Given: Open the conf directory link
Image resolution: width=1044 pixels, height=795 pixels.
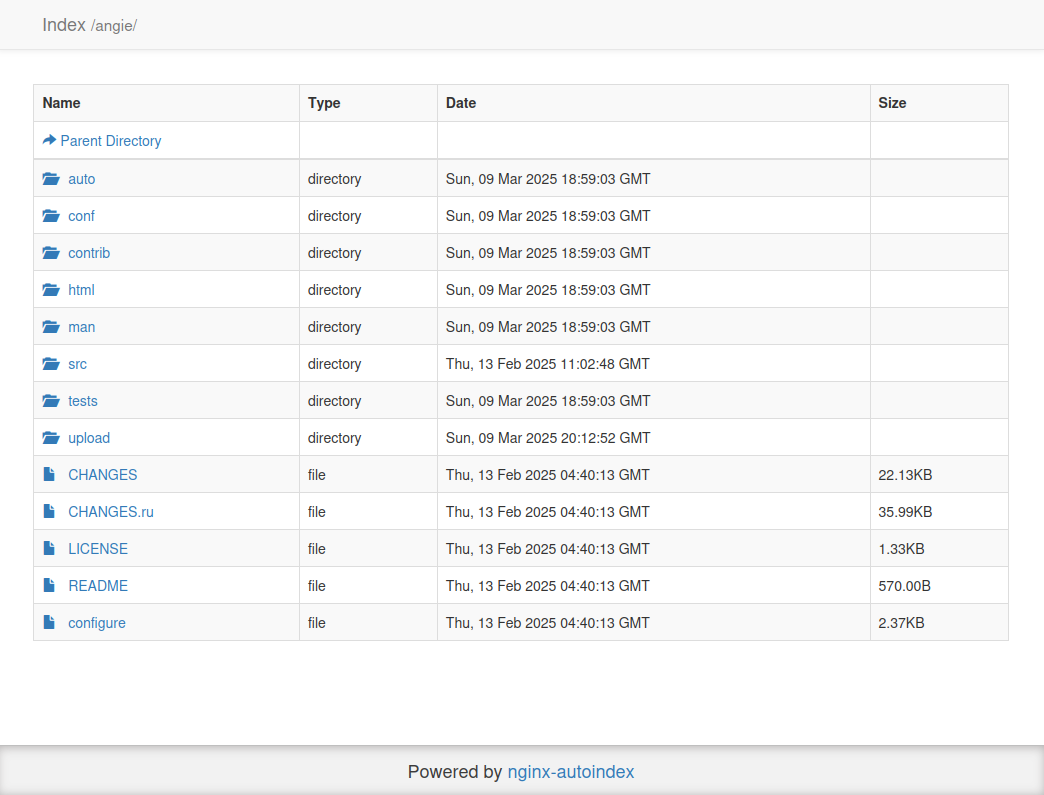Looking at the screenshot, I should coord(81,216).
